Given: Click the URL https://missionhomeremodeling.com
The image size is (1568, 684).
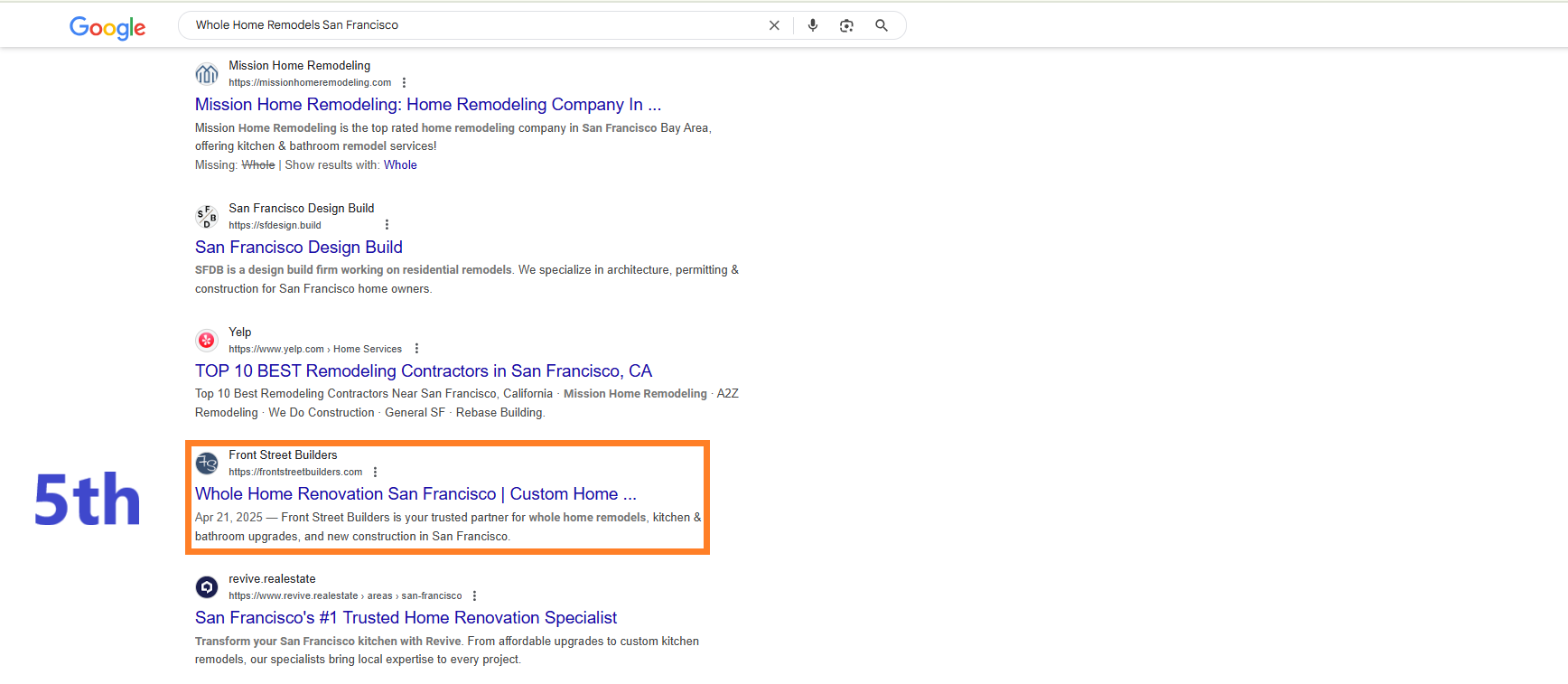Looking at the screenshot, I should point(310,82).
